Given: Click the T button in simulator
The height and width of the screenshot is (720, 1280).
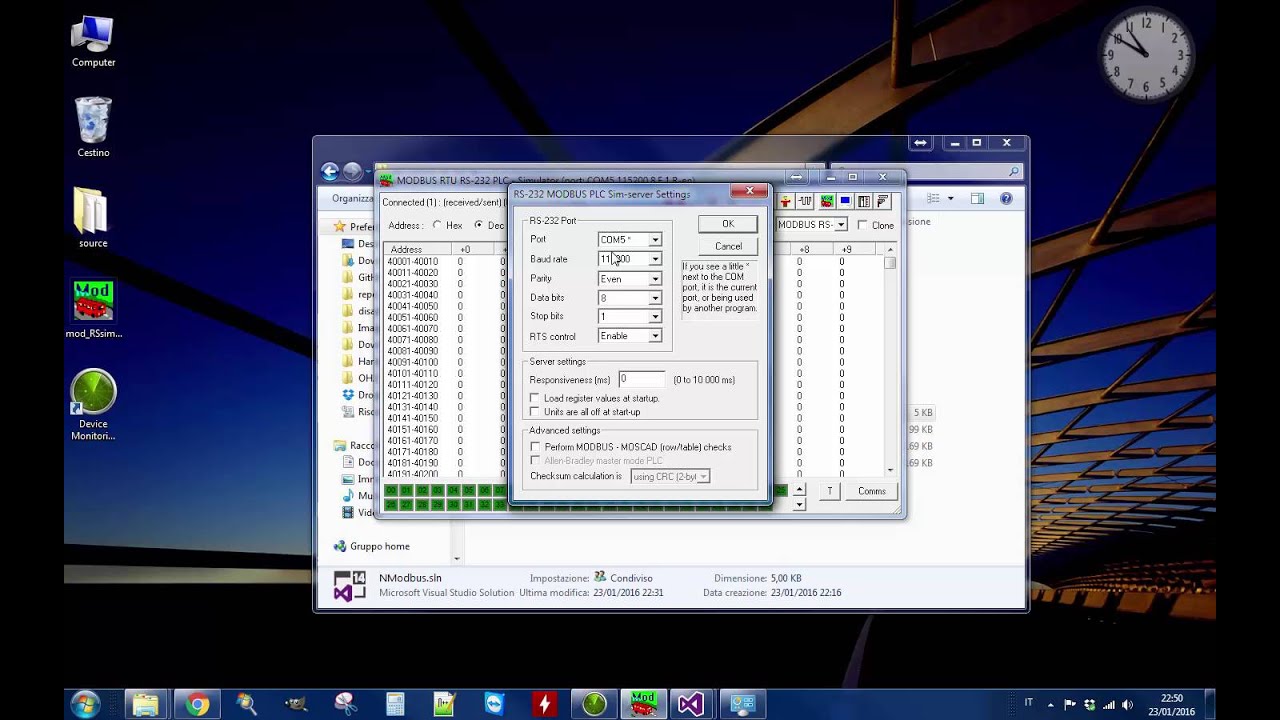Looking at the screenshot, I should pyautogui.click(x=829, y=491).
